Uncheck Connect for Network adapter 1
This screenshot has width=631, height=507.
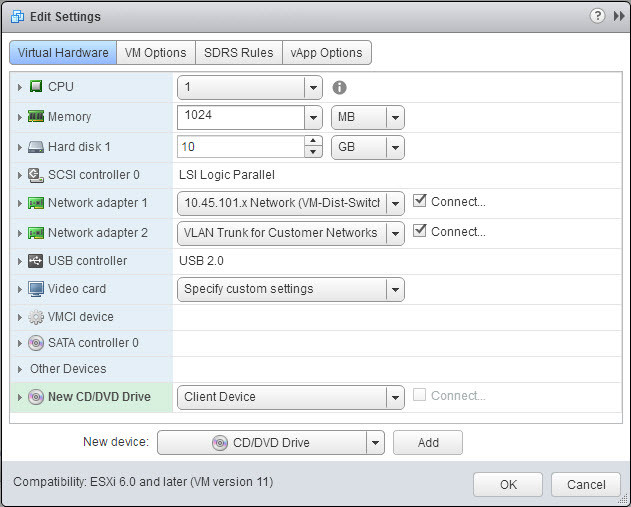click(x=420, y=201)
